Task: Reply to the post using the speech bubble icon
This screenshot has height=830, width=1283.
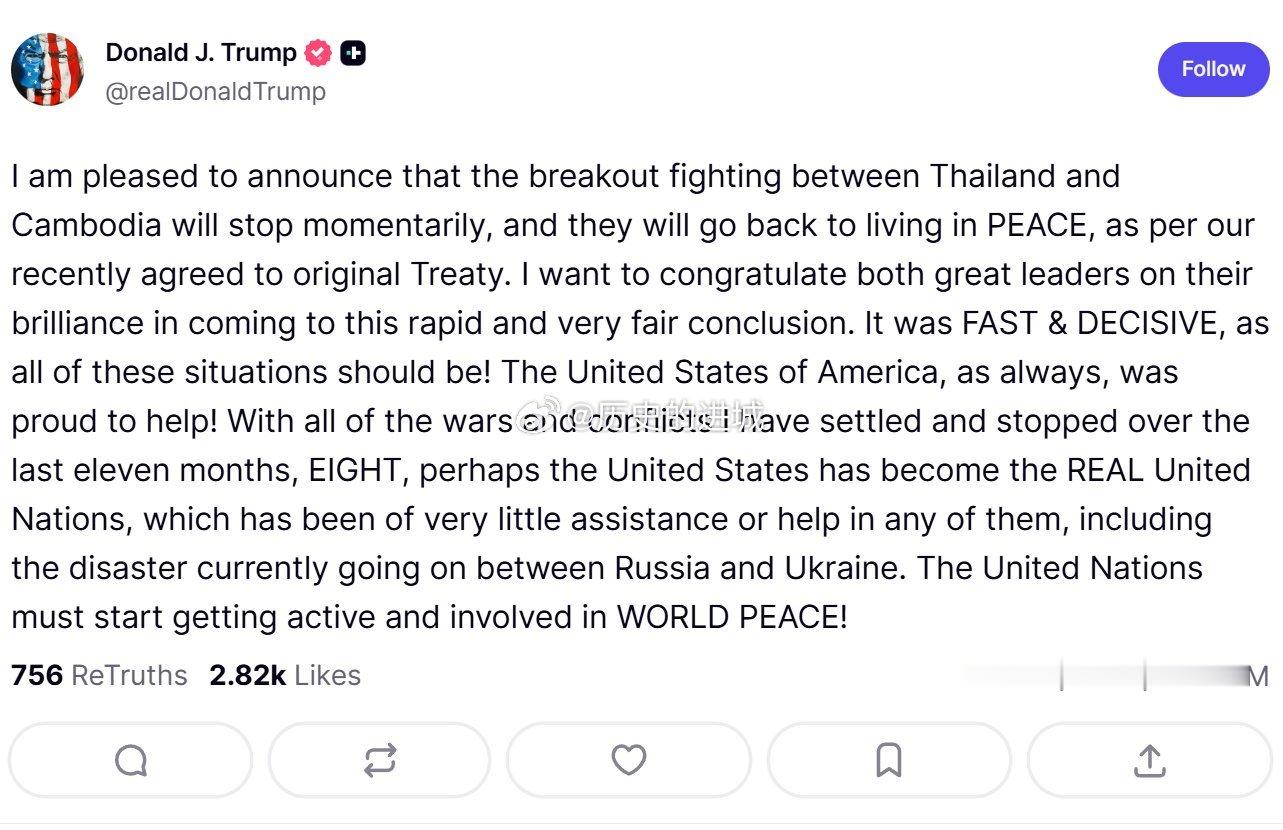Action: tap(130, 760)
